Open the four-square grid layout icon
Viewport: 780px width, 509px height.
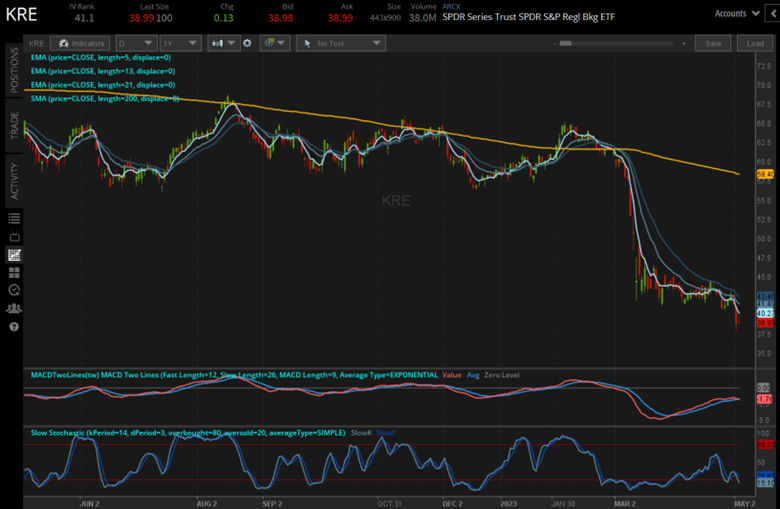click(x=14, y=273)
